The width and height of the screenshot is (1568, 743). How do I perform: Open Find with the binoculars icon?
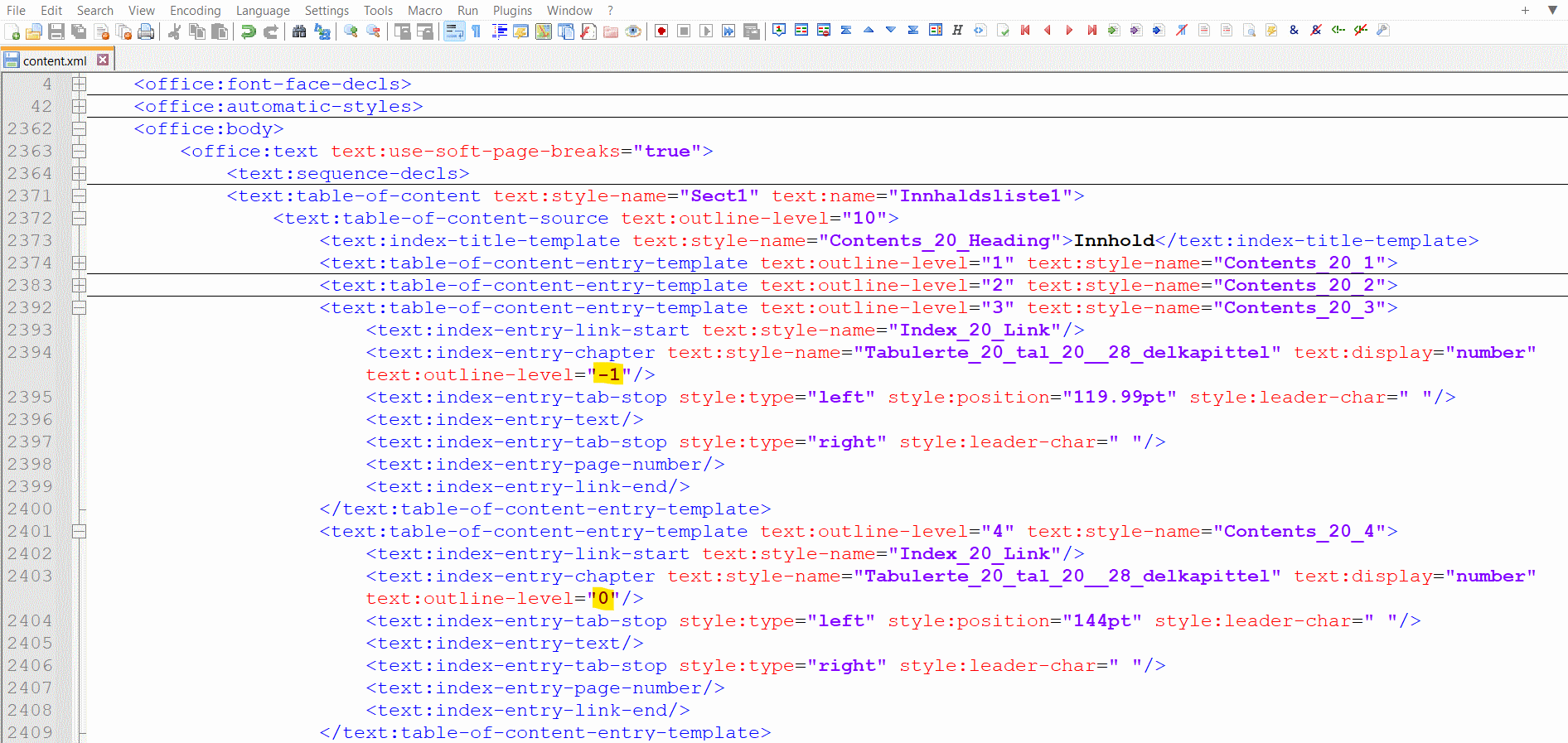point(299,31)
